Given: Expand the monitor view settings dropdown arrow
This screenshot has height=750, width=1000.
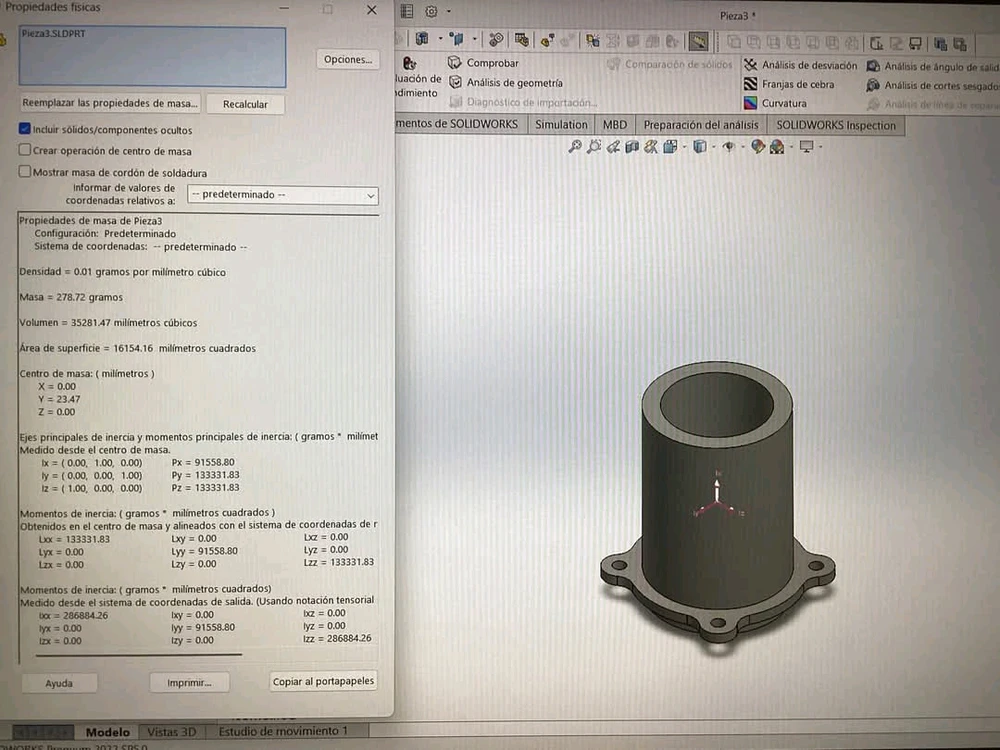Looking at the screenshot, I should click(x=819, y=147).
